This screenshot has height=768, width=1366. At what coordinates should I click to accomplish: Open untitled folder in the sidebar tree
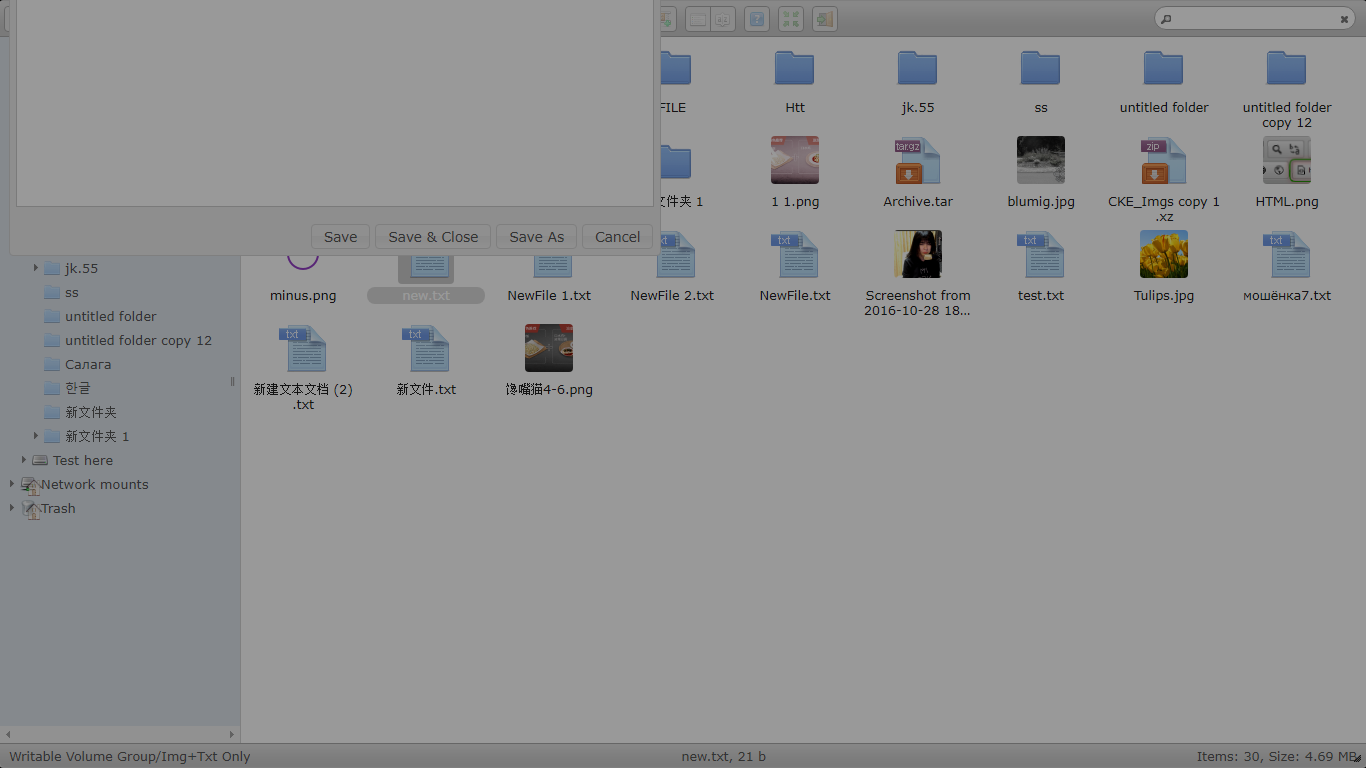click(111, 316)
